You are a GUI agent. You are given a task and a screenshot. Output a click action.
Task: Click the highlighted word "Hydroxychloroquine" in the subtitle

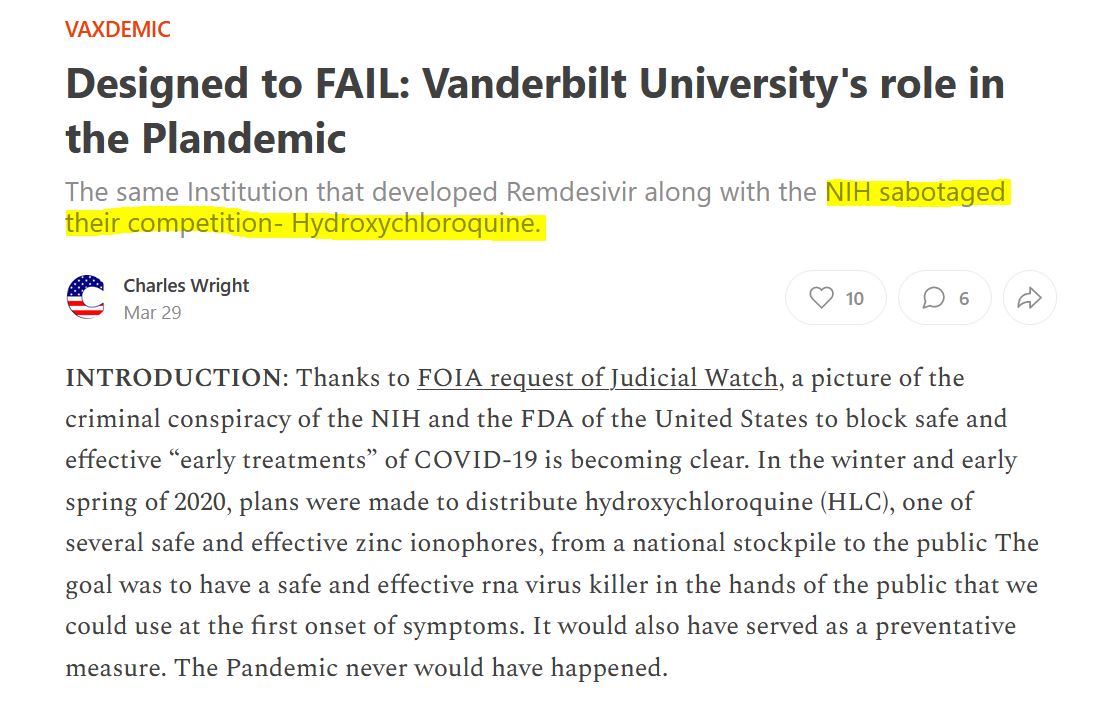click(x=416, y=223)
